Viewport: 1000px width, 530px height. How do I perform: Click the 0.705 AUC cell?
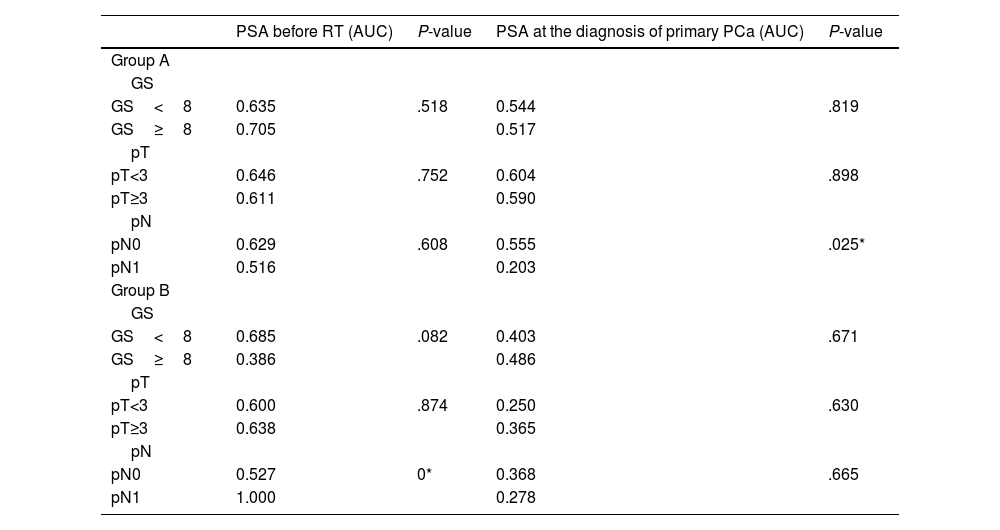(256, 130)
